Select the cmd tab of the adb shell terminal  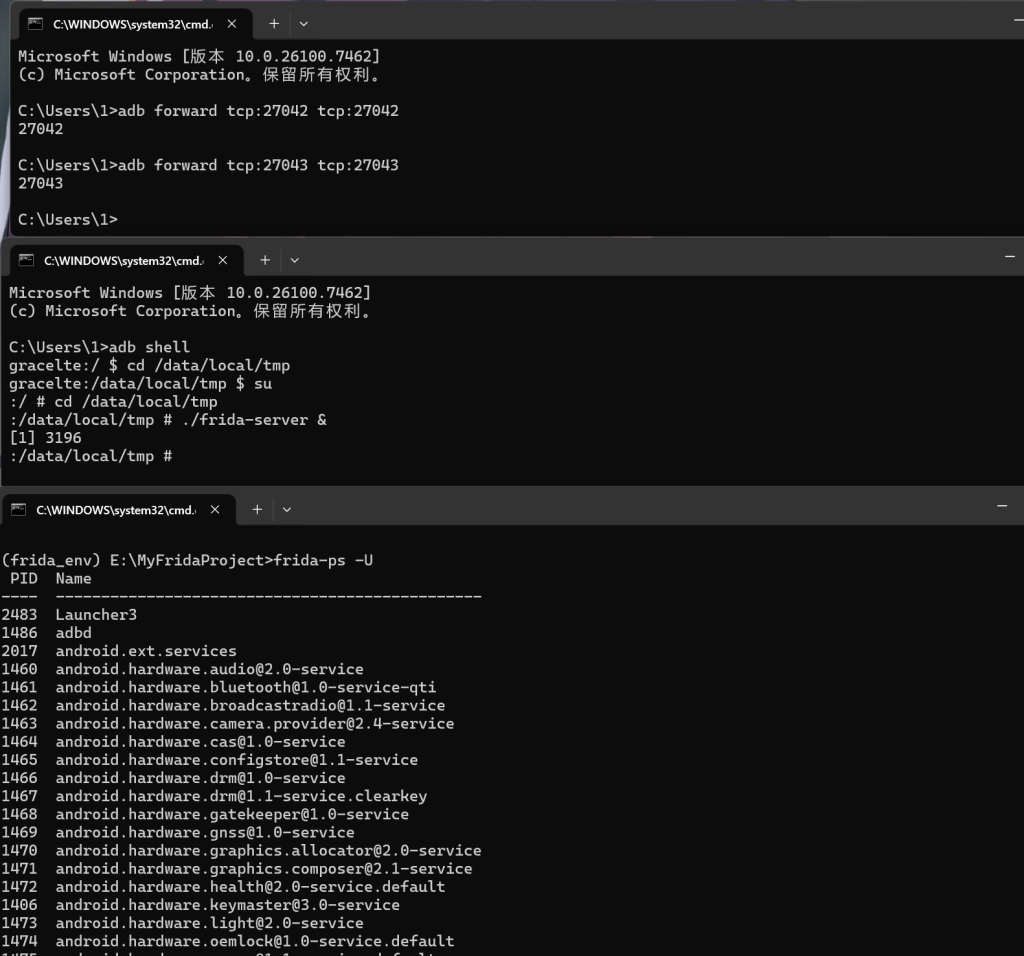click(x=122, y=260)
